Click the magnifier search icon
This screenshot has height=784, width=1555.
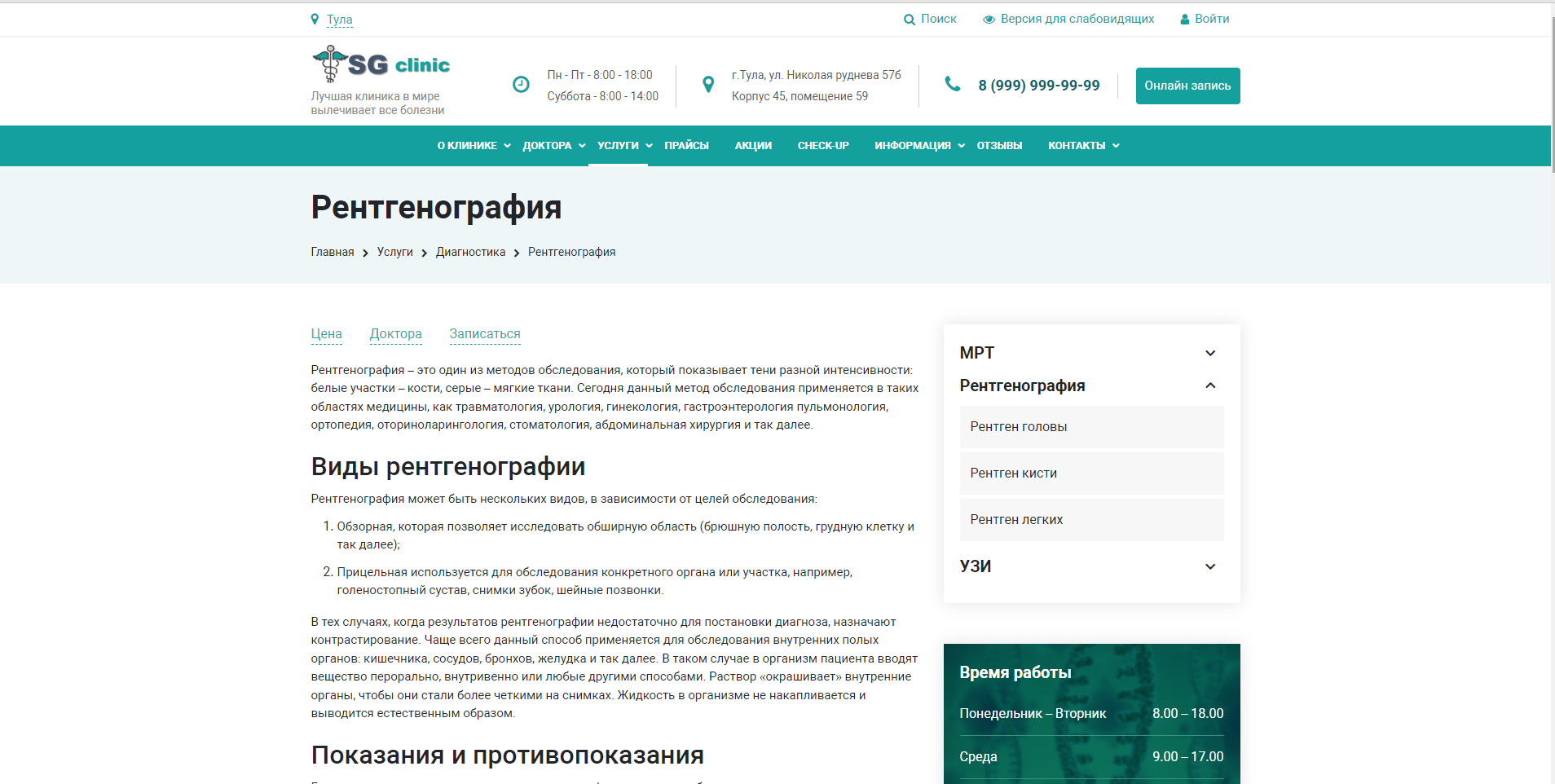910,20
